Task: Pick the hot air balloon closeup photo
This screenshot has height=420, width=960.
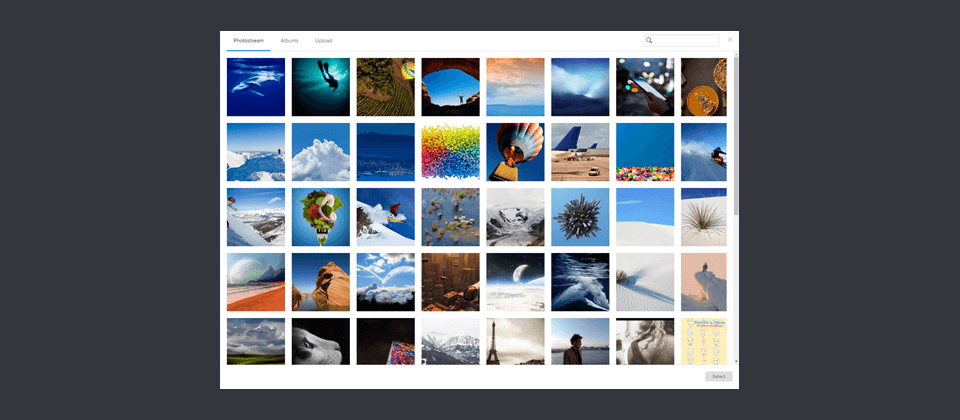Action: (x=516, y=152)
